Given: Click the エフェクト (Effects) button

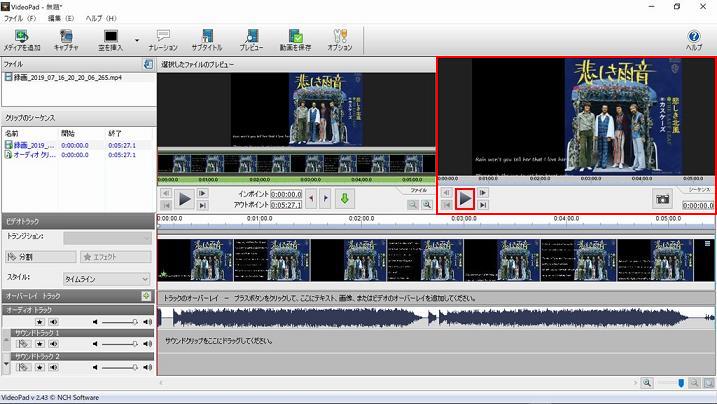Looking at the screenshot, I should point(116,257).
